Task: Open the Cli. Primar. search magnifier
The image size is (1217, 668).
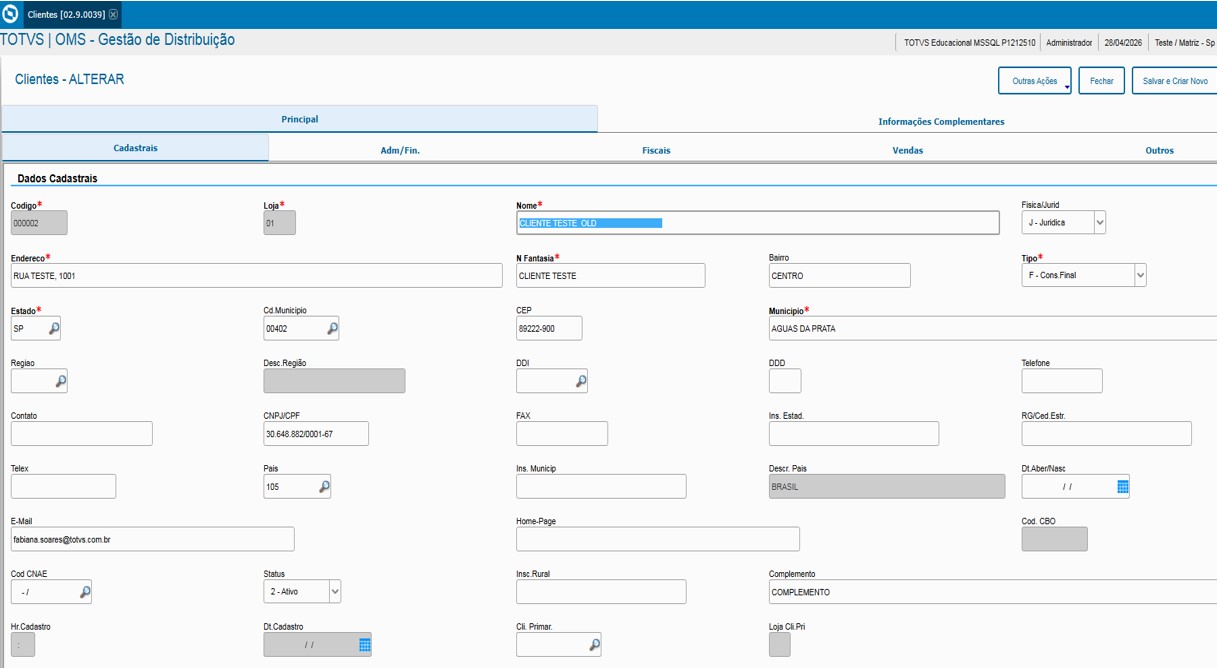Action: (x=595, y=645)
